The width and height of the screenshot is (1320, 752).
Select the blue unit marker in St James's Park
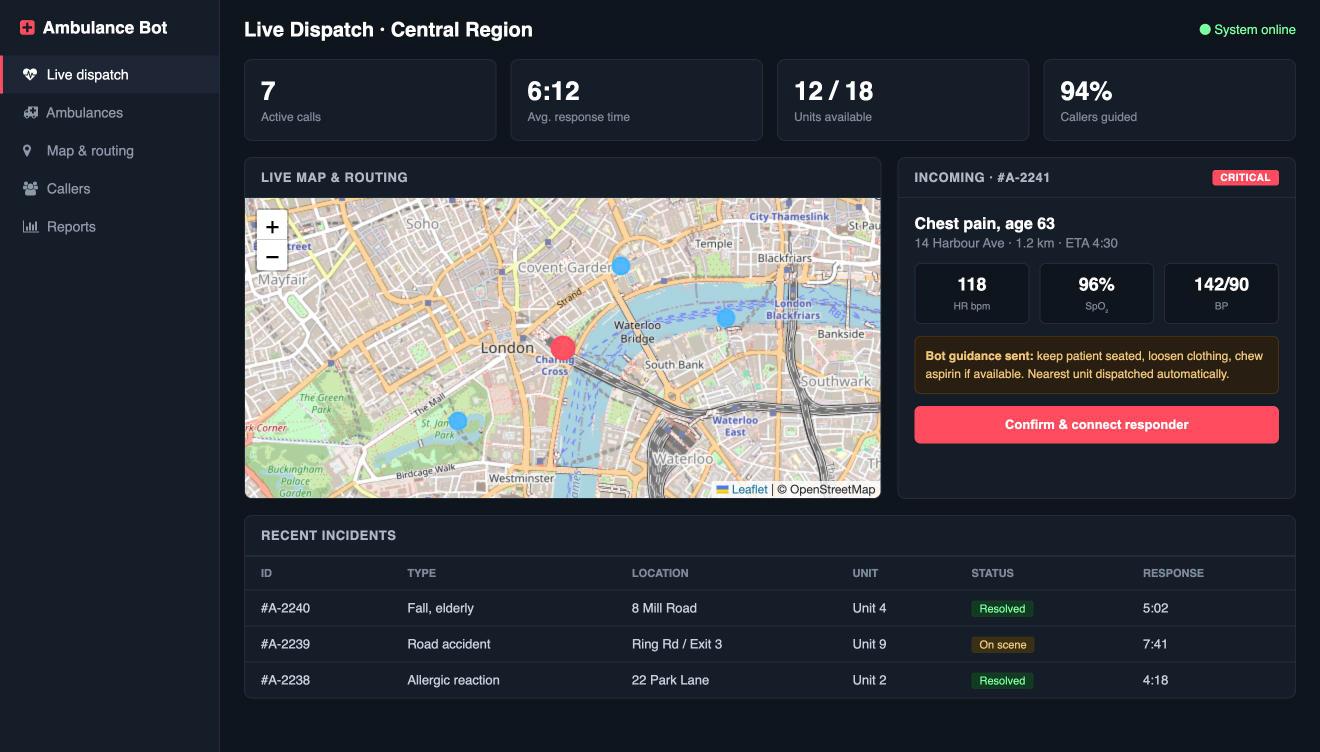(458, 421)
